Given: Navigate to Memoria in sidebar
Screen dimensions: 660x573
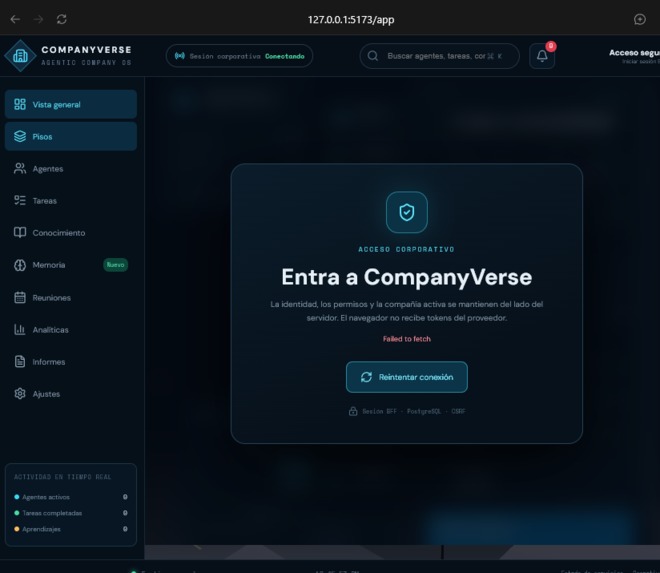Looking at the screenshot, I should pyautogui.click(x=71, y=265).
